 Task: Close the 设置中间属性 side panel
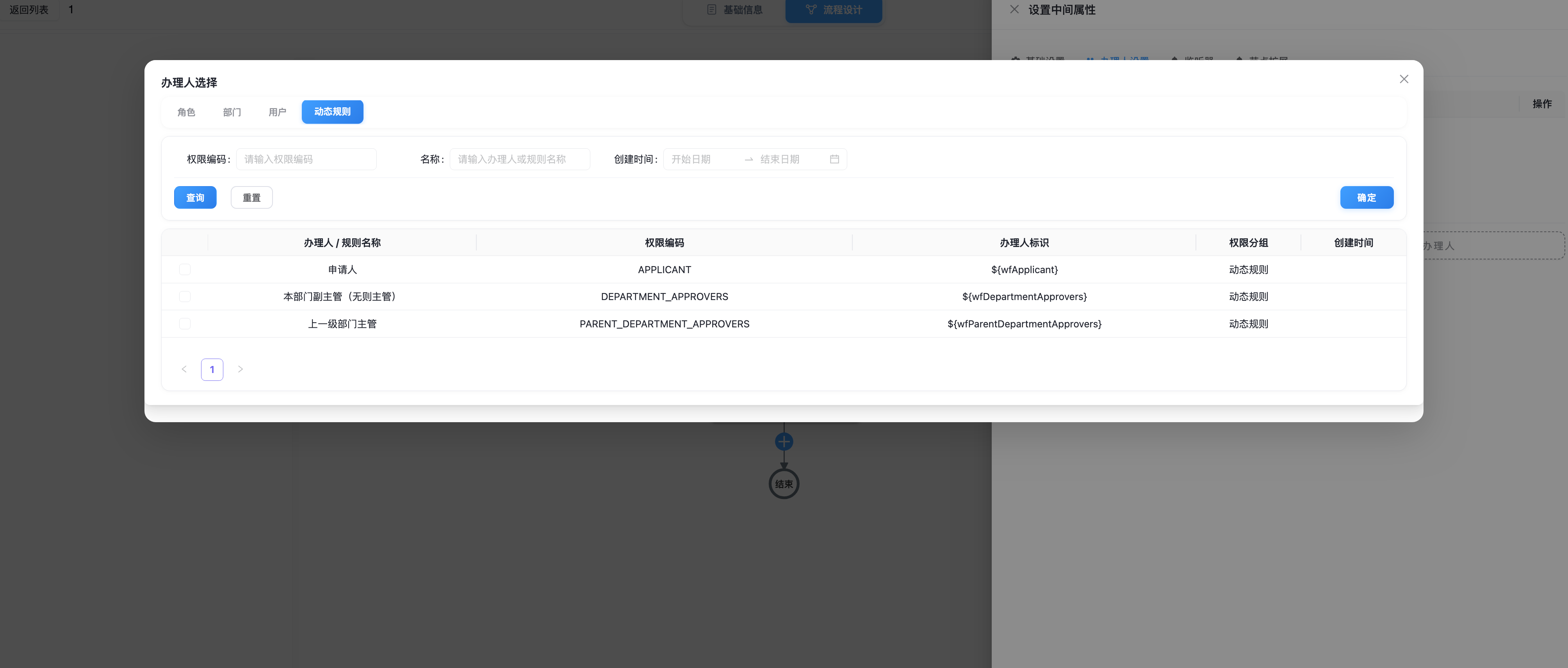click(x=1014, y=9)
